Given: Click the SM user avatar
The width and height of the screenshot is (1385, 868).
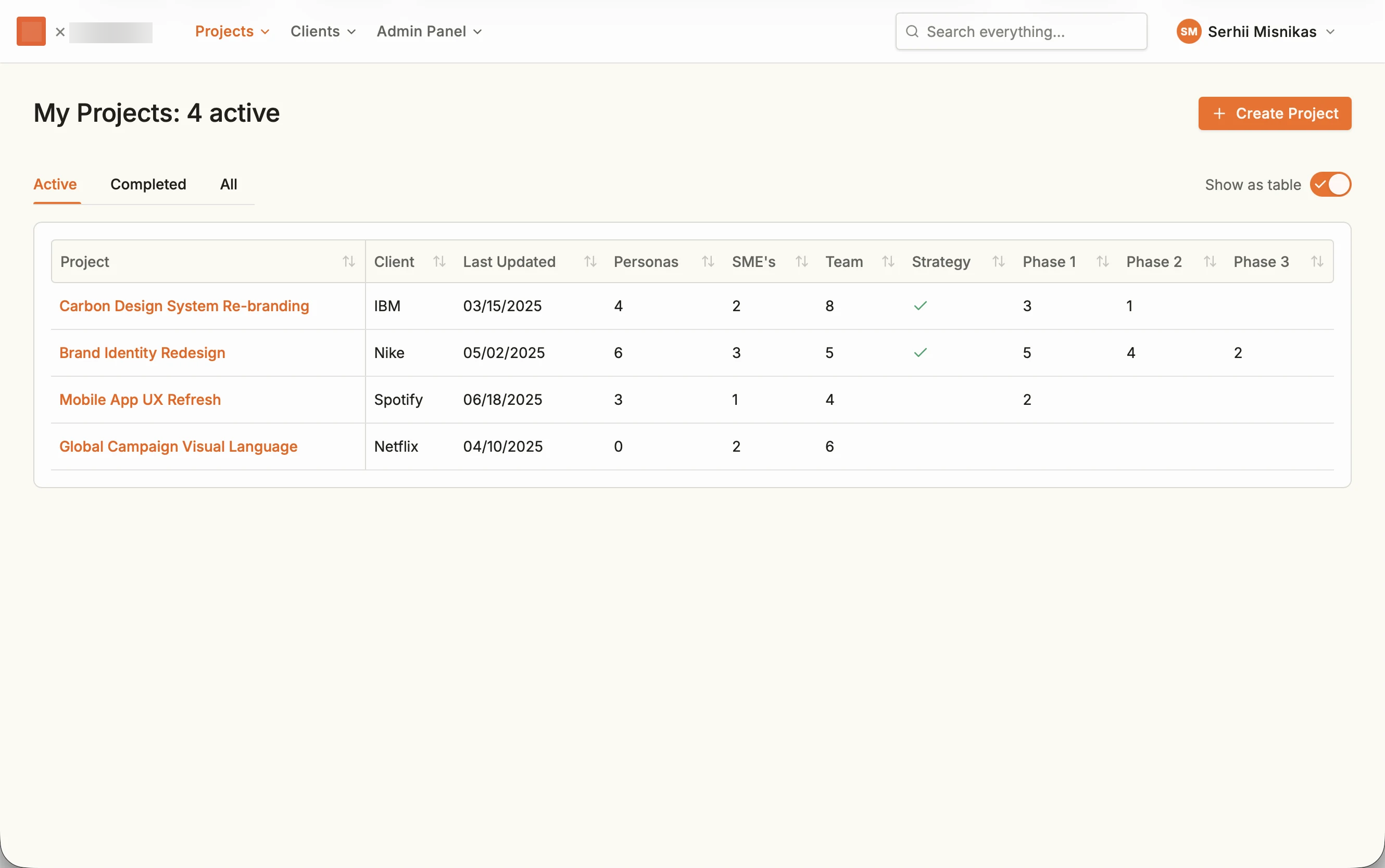Looking at the screenshot, I should coord(1189,32).
